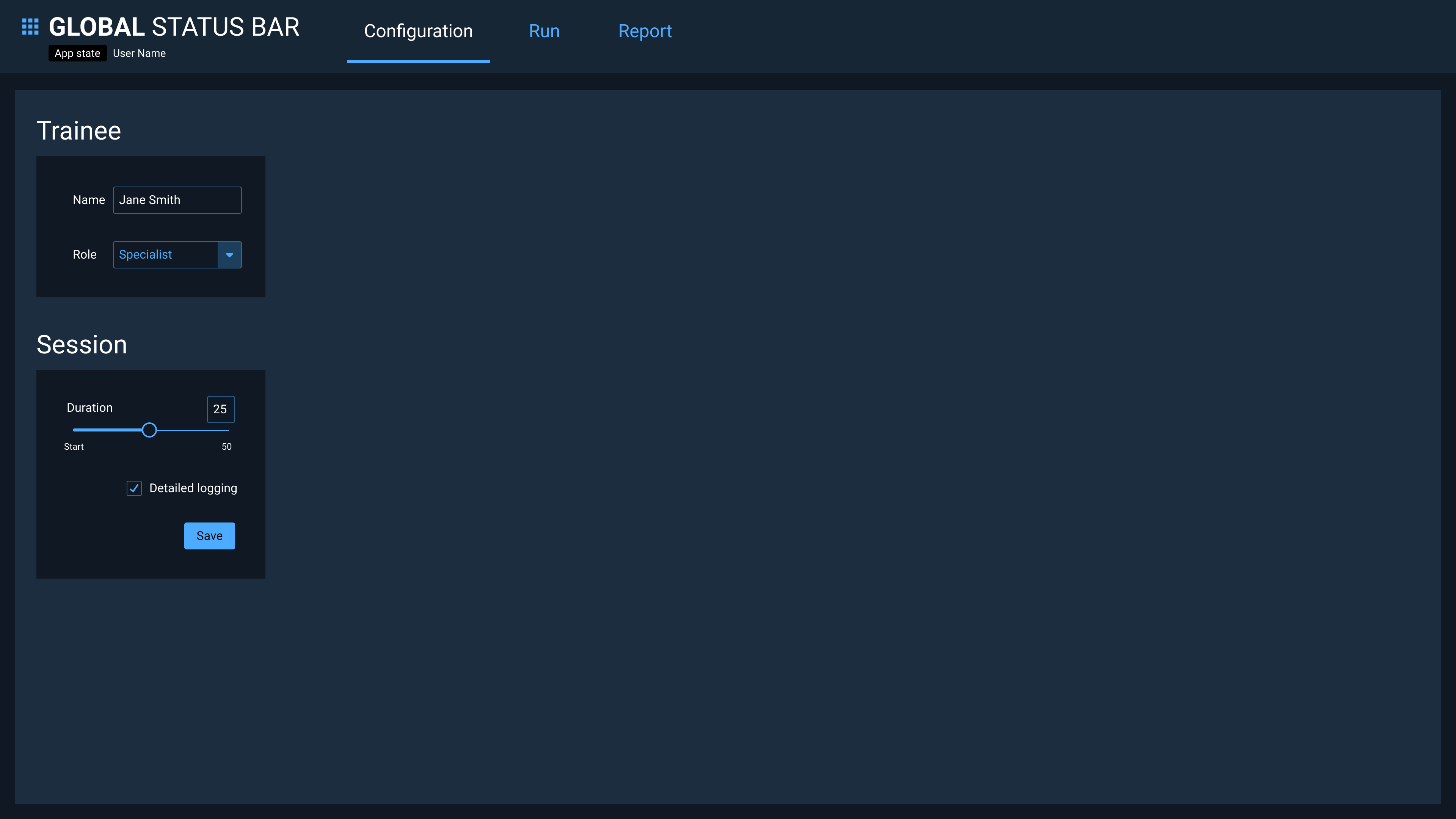Click the checkbox icon for Detailed logging

[x=134, y=488]
